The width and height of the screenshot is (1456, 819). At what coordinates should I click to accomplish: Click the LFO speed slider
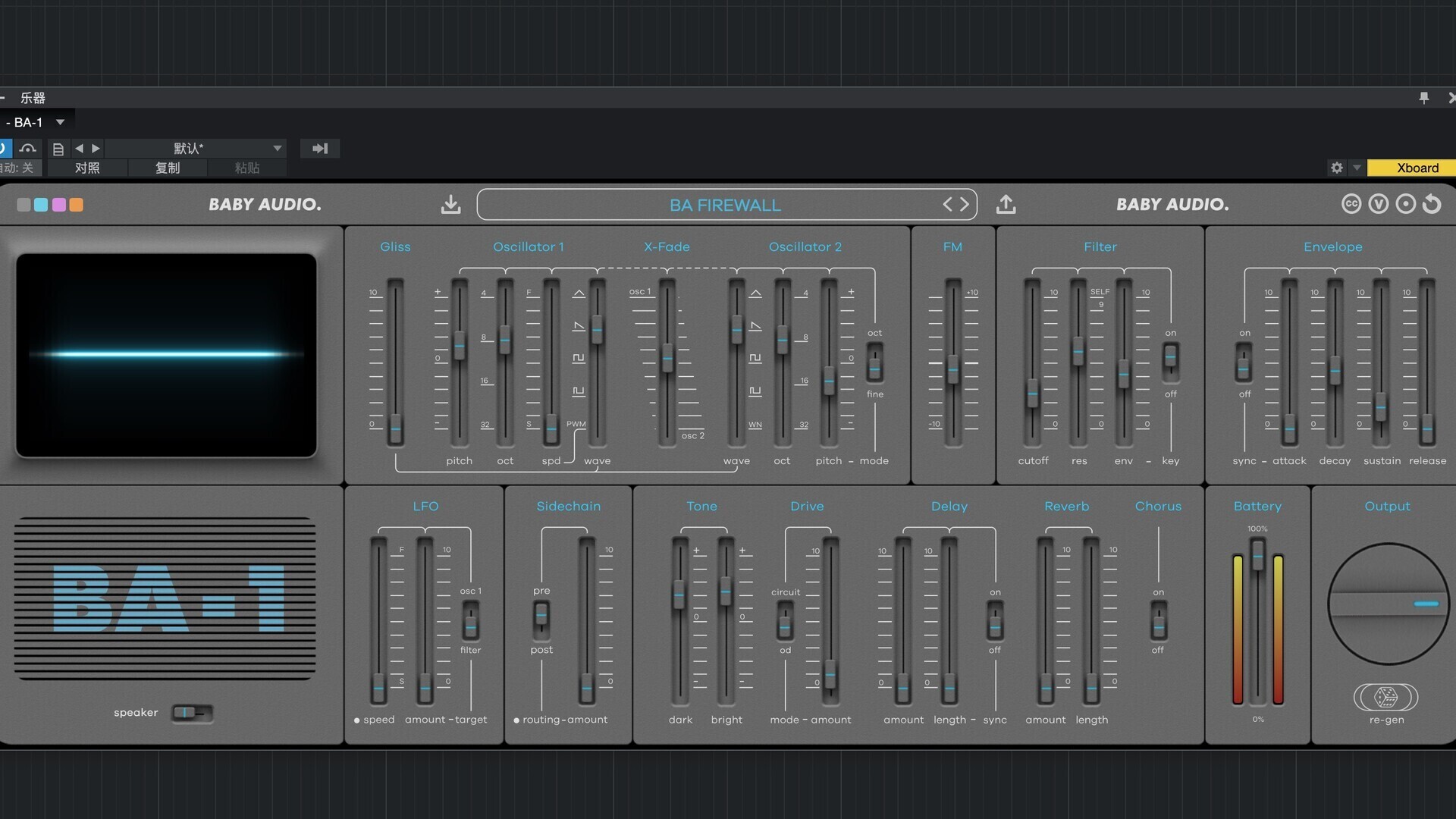[x=378, y=620]
